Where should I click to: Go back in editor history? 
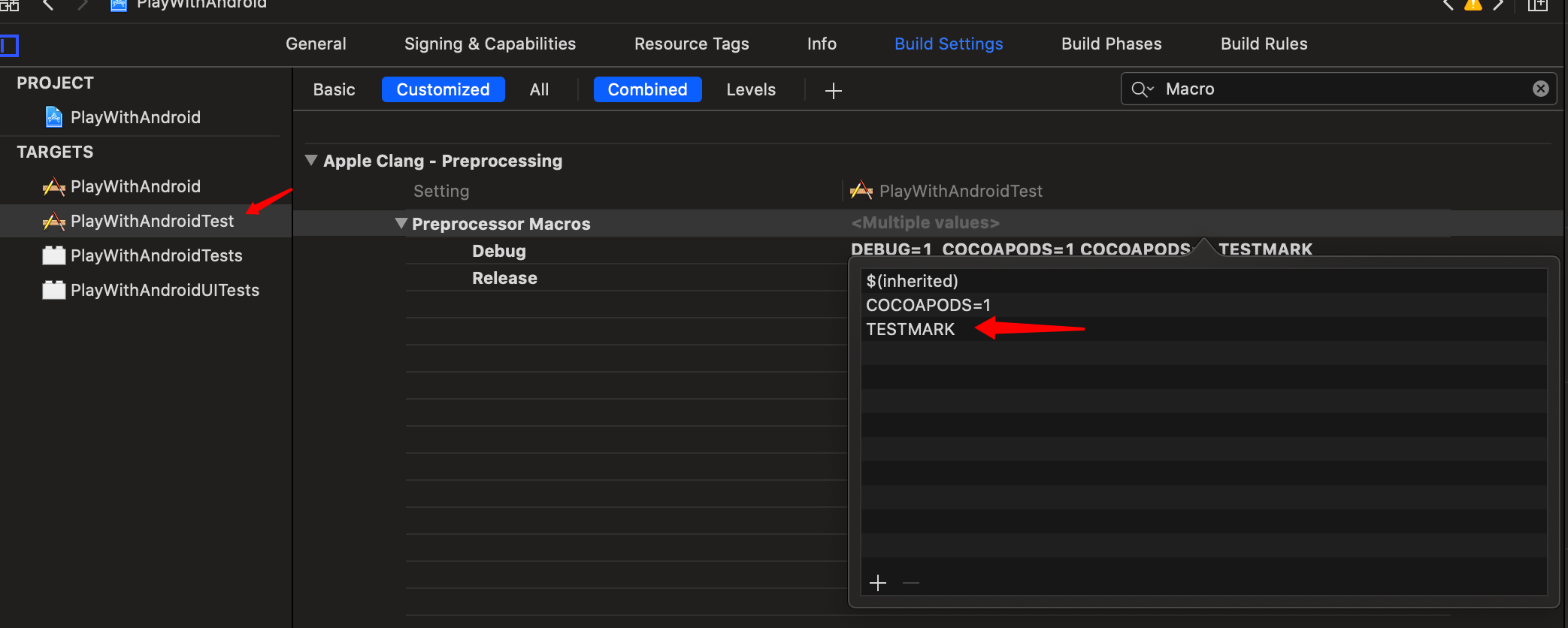(x=48, y=5)
